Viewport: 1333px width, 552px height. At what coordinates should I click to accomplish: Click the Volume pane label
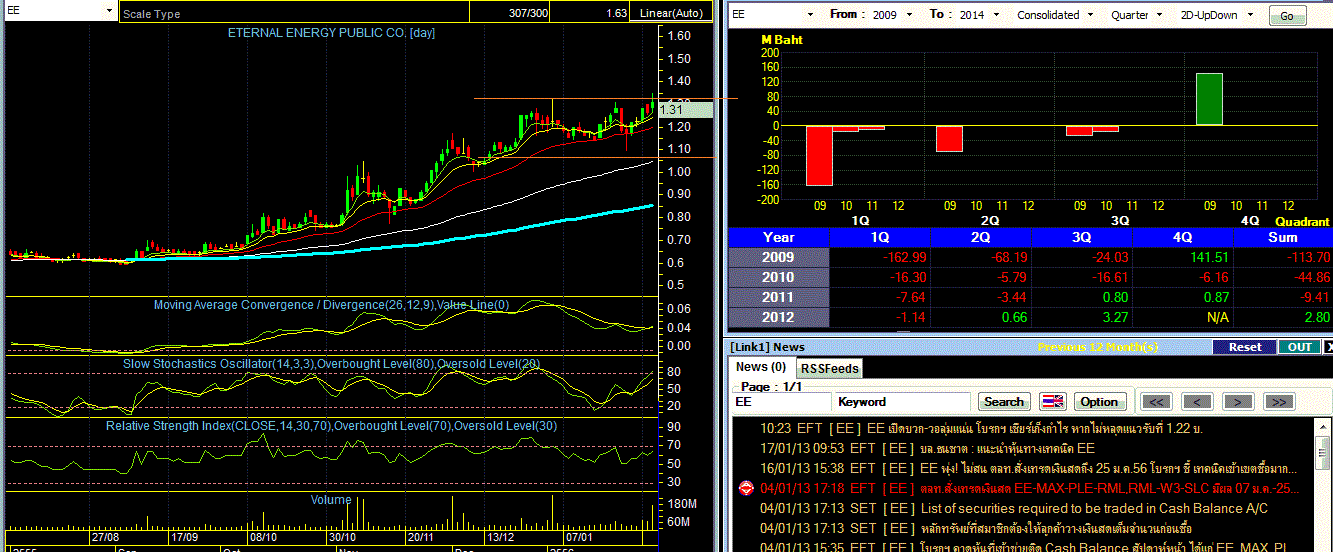click(331, 500)
